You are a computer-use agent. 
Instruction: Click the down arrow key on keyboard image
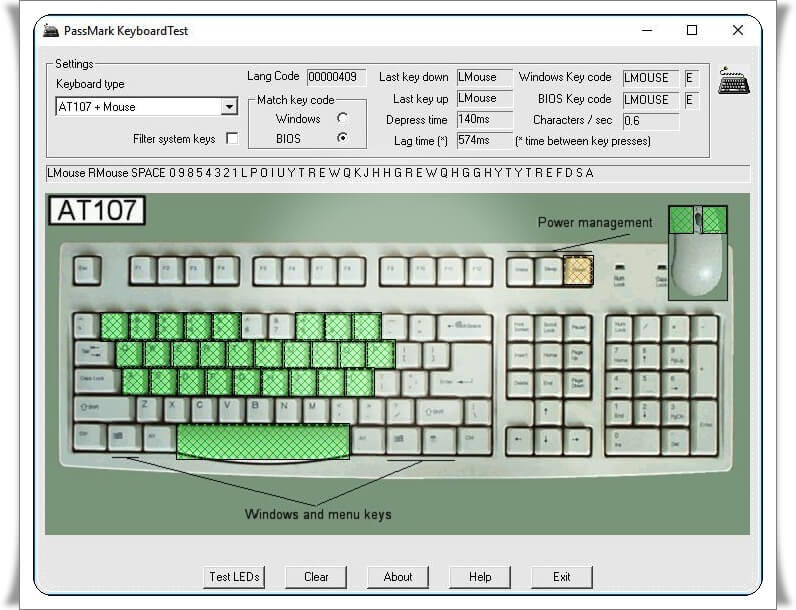tap(546, 440)
